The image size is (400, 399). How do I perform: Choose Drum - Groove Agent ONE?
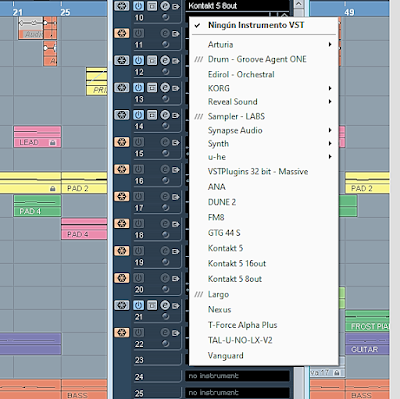pos(257,59)
